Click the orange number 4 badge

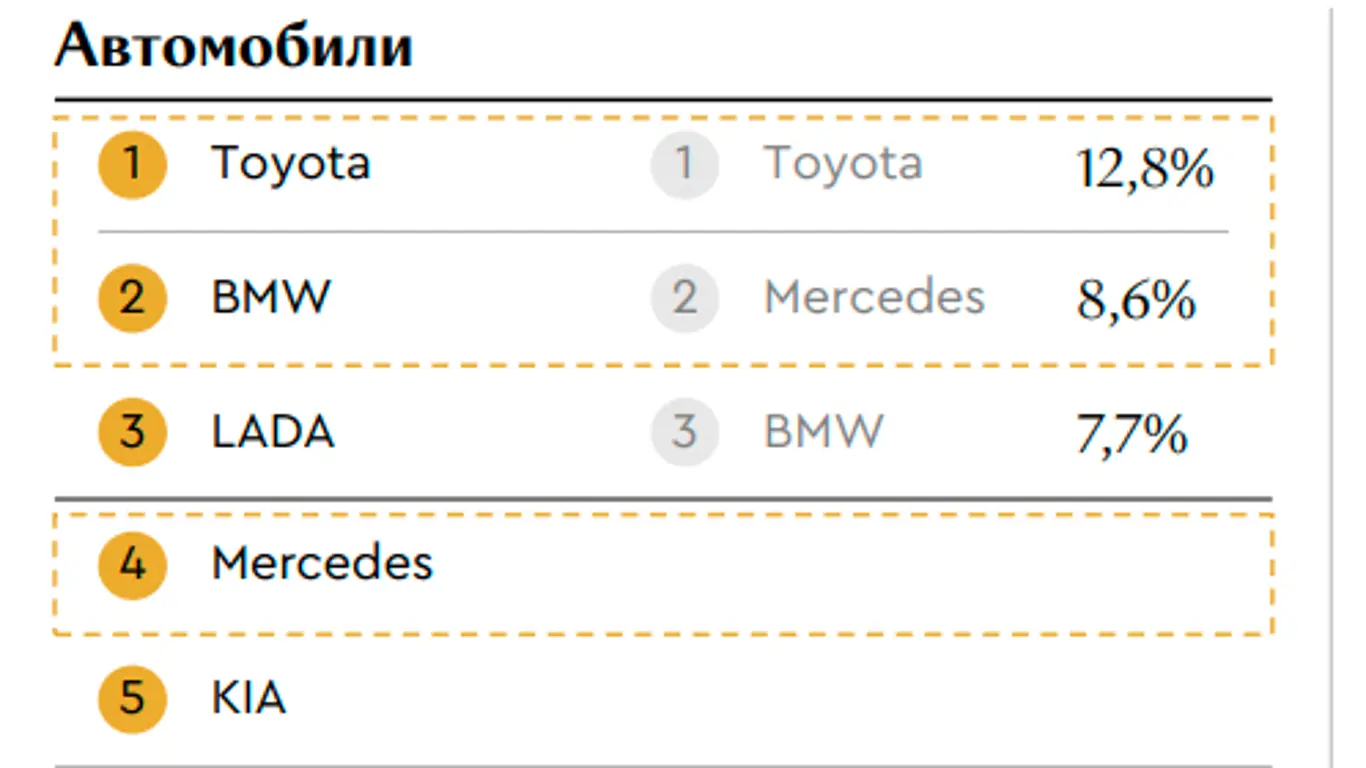pyautogui.click(x=132, y=564)
